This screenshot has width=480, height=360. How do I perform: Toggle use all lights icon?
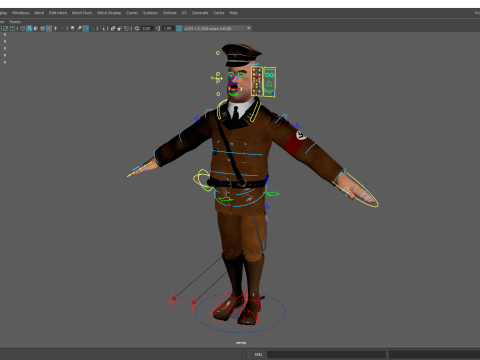click(55, 28)
